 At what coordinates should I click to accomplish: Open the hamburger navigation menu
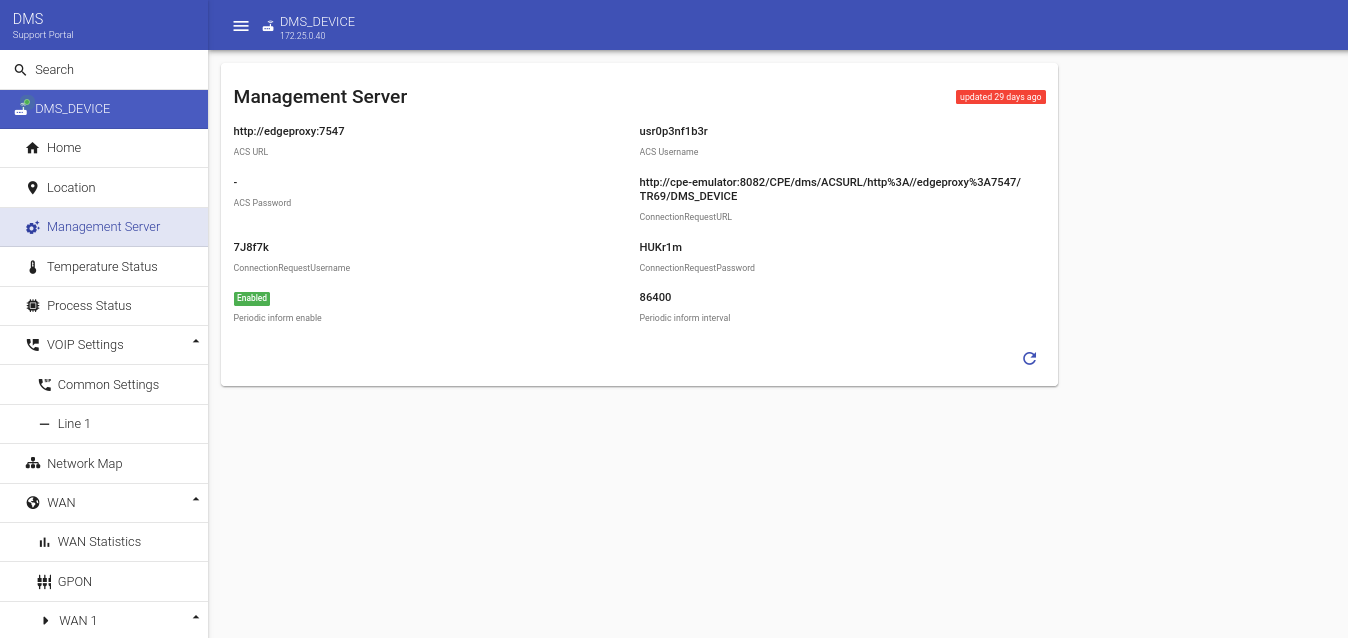241,26
